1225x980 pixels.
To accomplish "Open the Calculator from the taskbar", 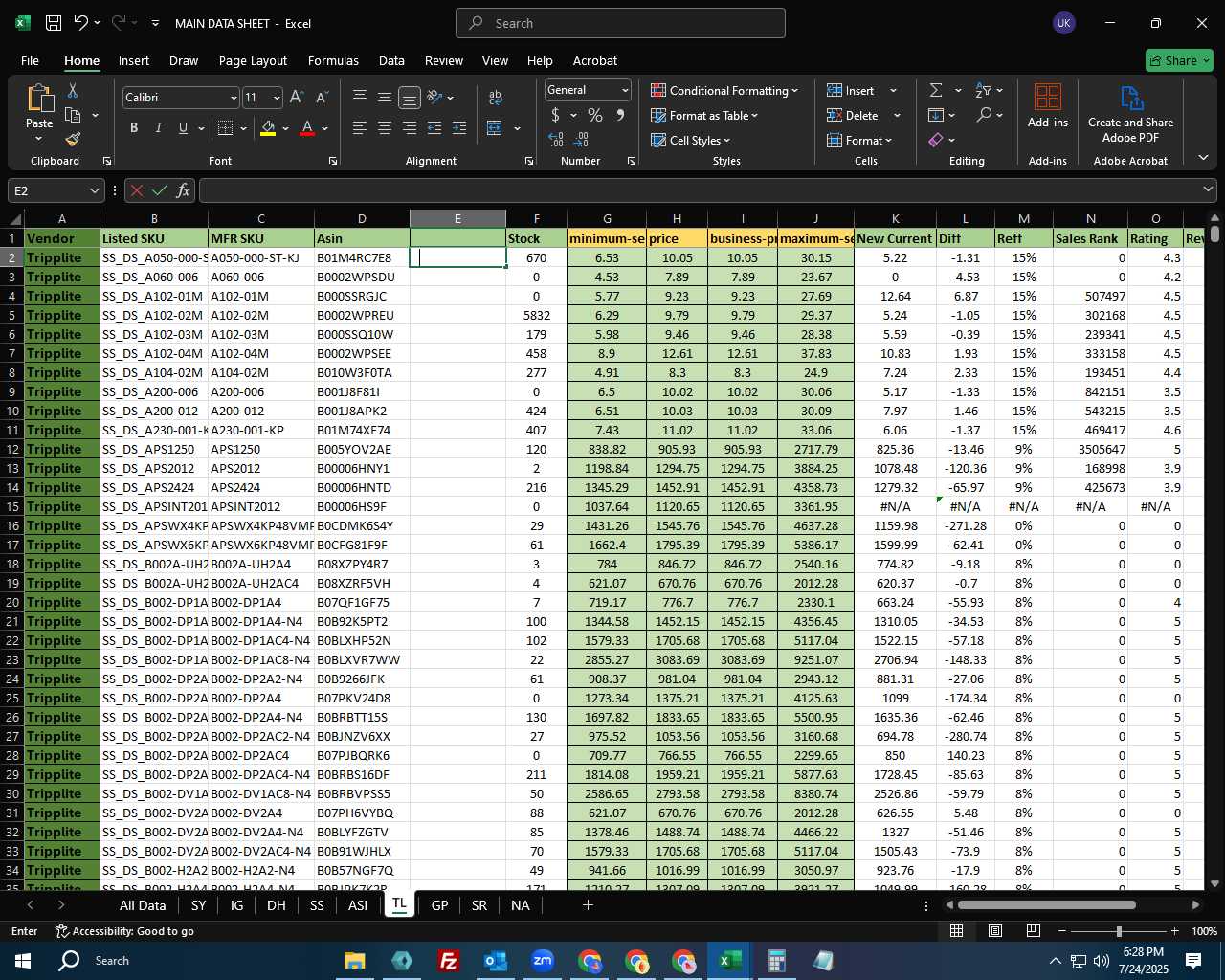I will click(776, 960).
